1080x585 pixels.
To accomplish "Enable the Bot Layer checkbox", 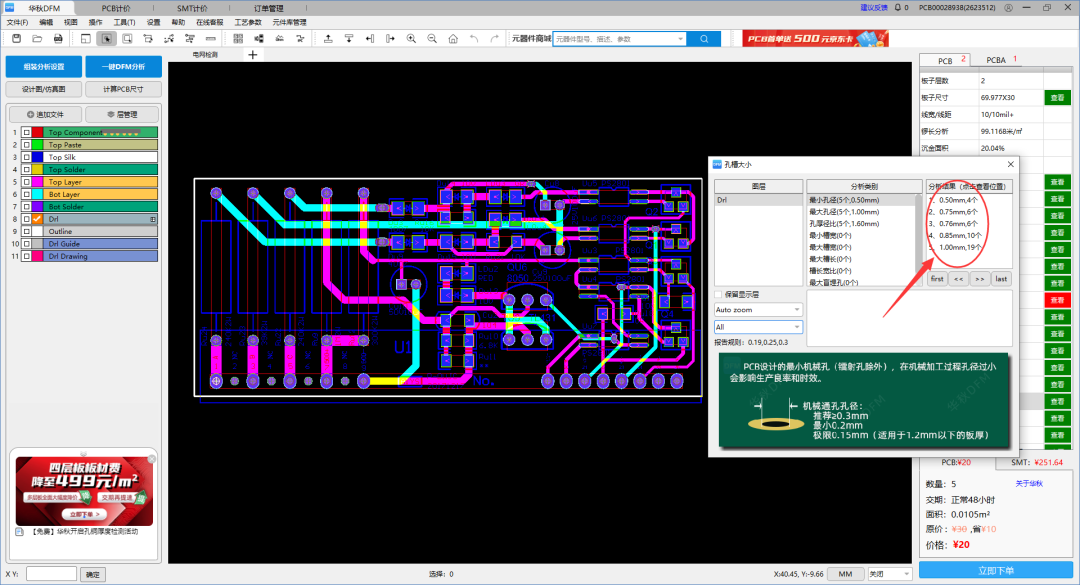I will [26, 194].
